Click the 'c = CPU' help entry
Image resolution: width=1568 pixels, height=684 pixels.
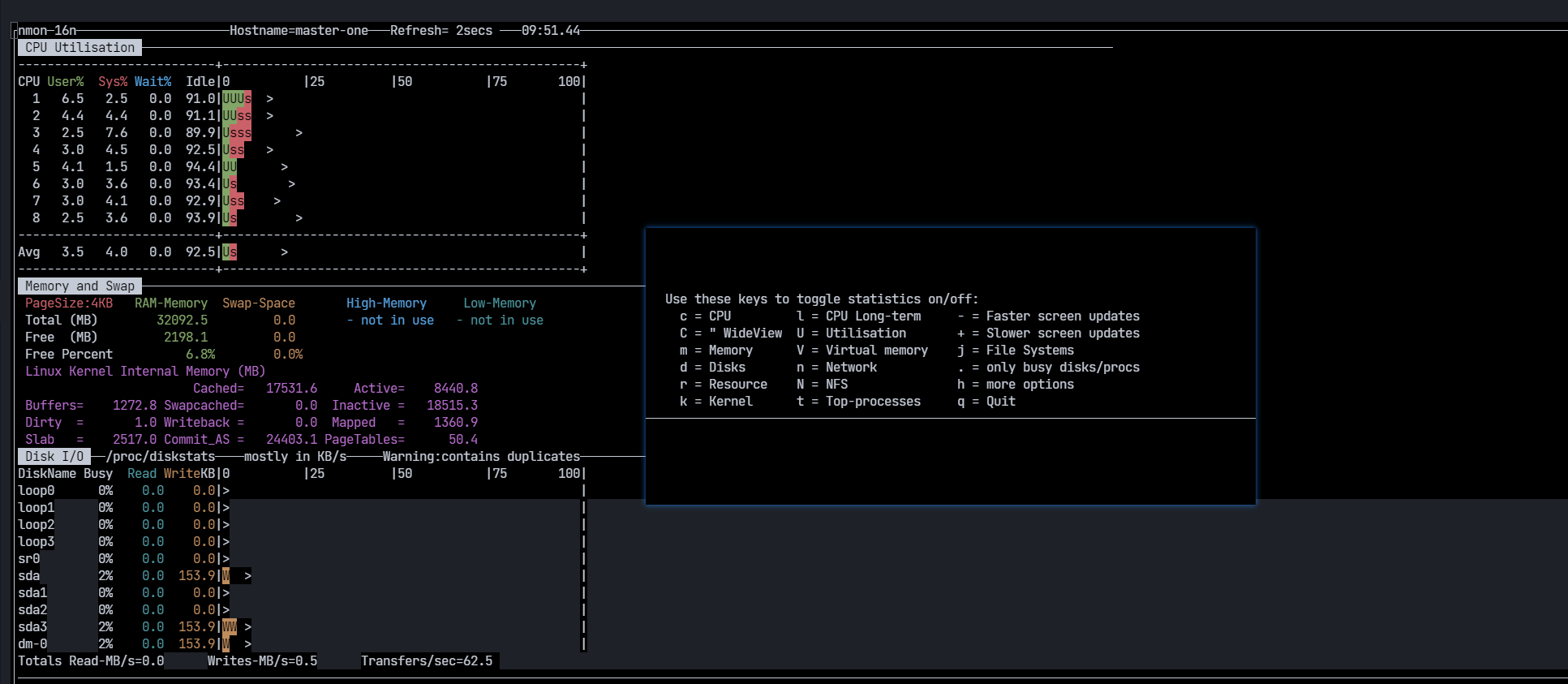click(705, 316)
